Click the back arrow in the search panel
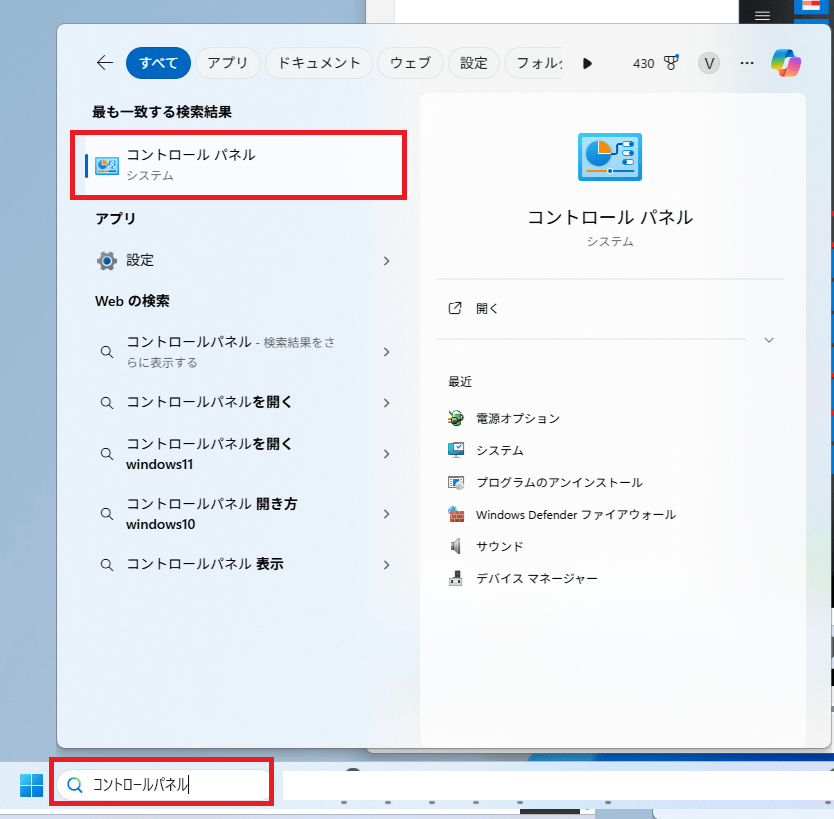 click(104, 62)
